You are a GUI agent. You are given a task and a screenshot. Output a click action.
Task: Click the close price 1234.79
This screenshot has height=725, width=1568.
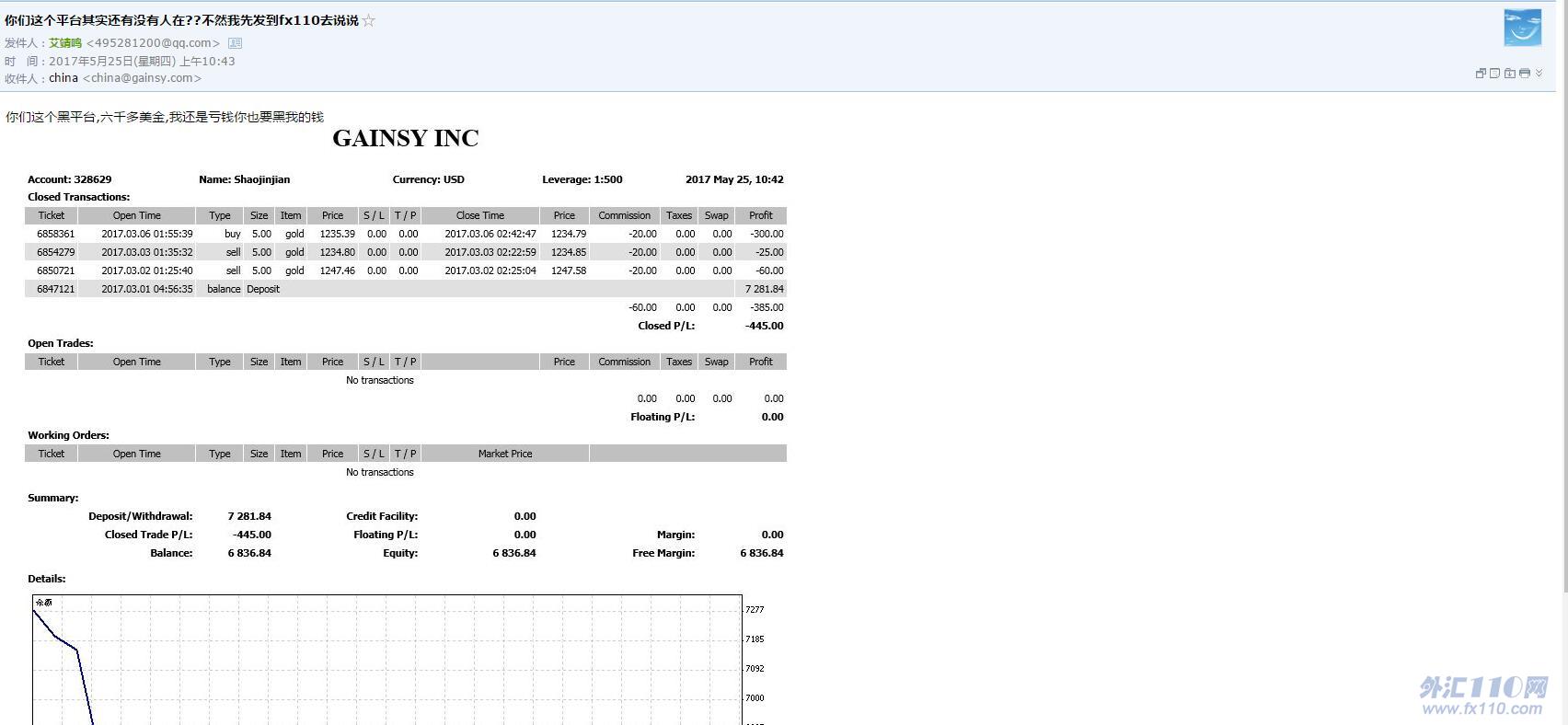point(569,234)
